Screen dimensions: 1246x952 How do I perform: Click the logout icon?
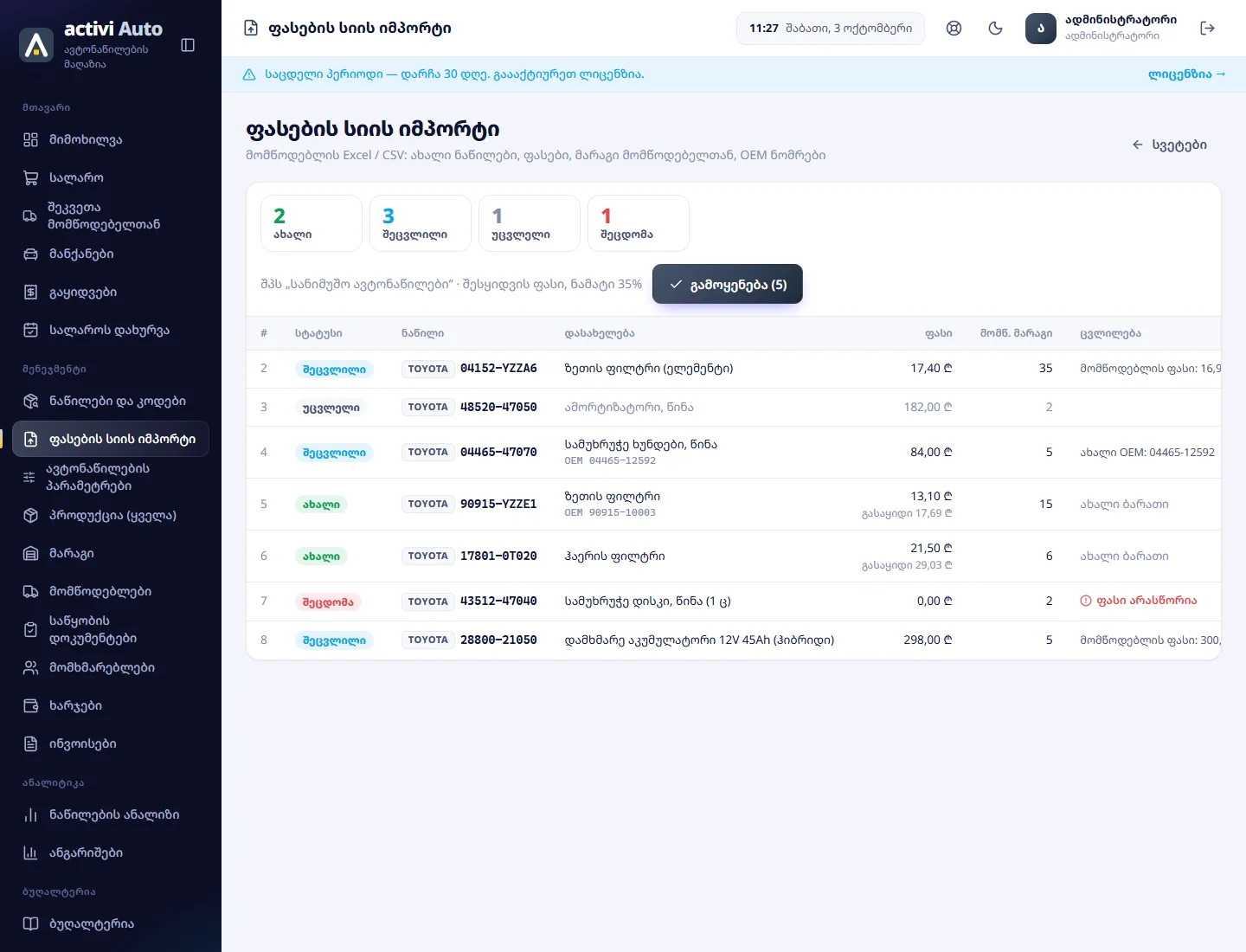[x=1208, y=28]
